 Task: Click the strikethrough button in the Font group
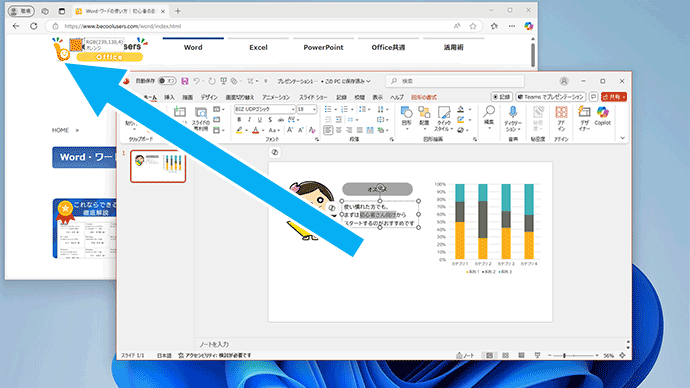click(x=281, y=120)
